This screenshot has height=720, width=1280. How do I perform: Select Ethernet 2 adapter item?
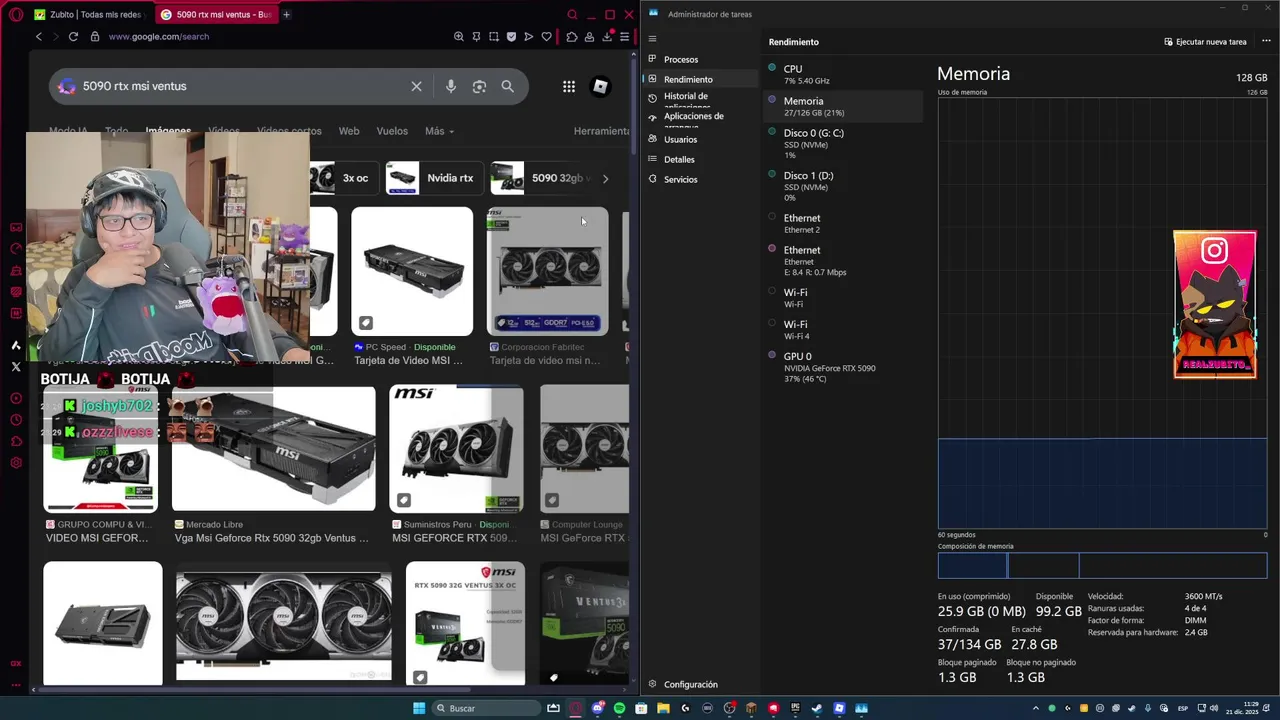843,223
